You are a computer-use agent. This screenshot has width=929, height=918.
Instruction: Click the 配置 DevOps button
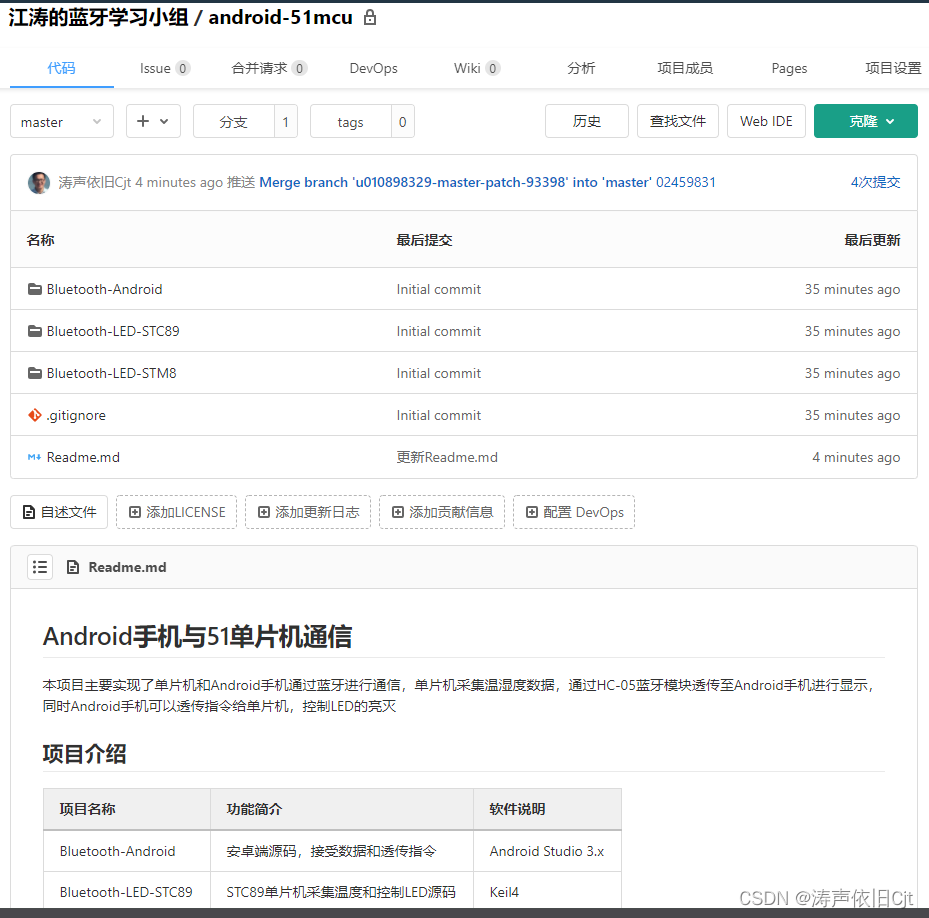point(574,512)
